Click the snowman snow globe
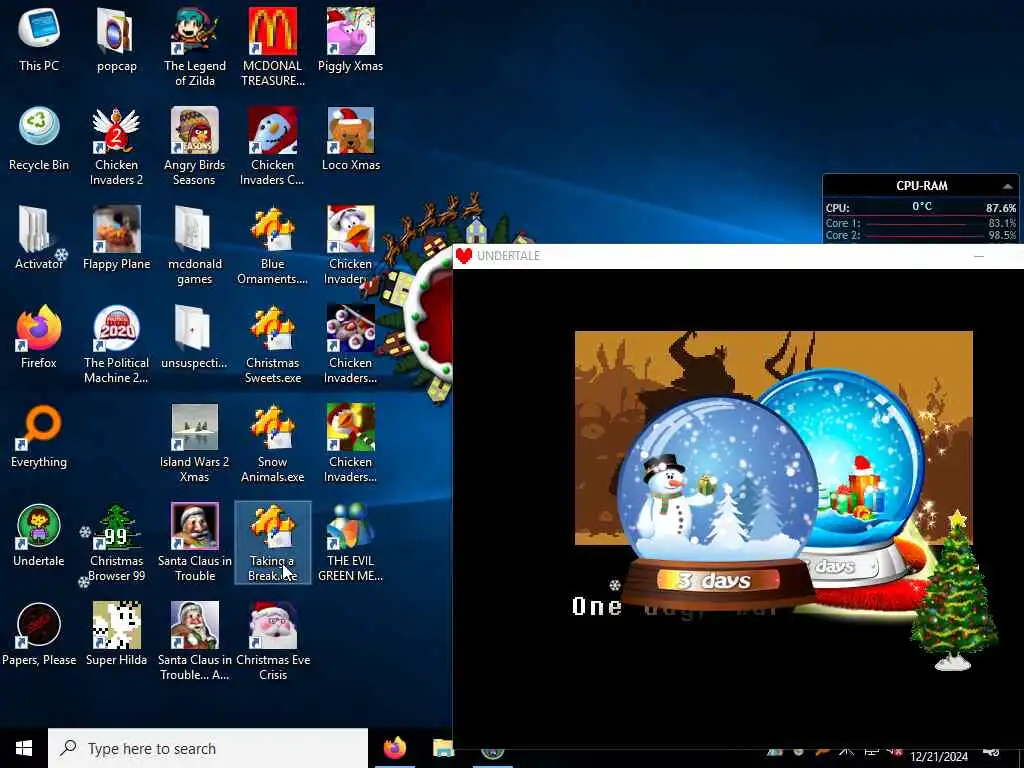Image resolution: width=1024 pixels, height=768 pixels. (716, 503)
